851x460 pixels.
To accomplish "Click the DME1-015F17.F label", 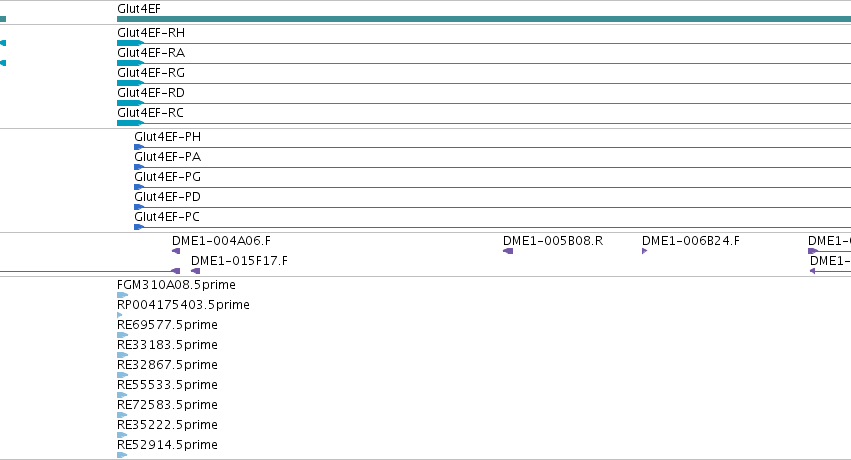I will point(239,261).
